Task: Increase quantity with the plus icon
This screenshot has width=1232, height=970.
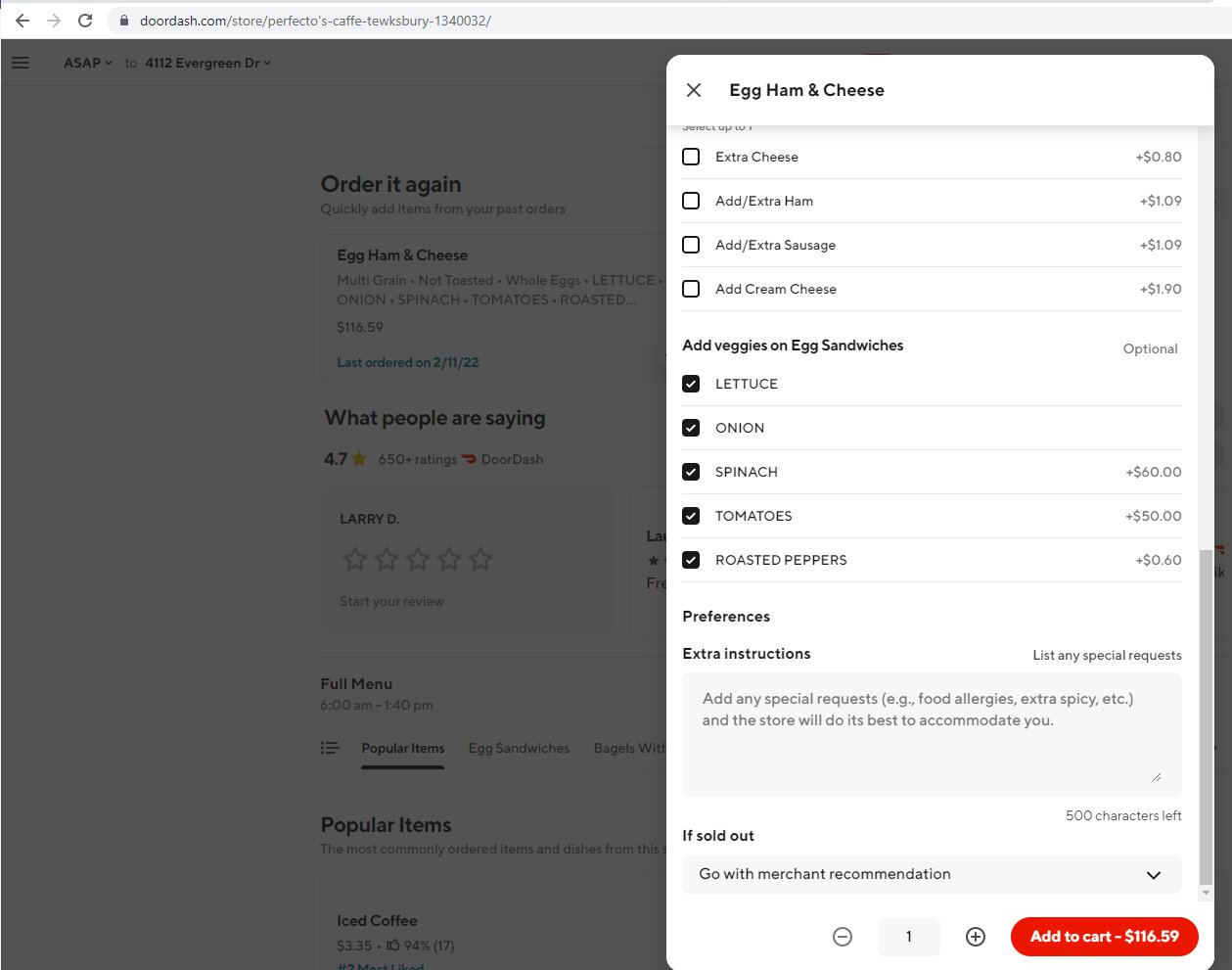Action: pos(975,937)
